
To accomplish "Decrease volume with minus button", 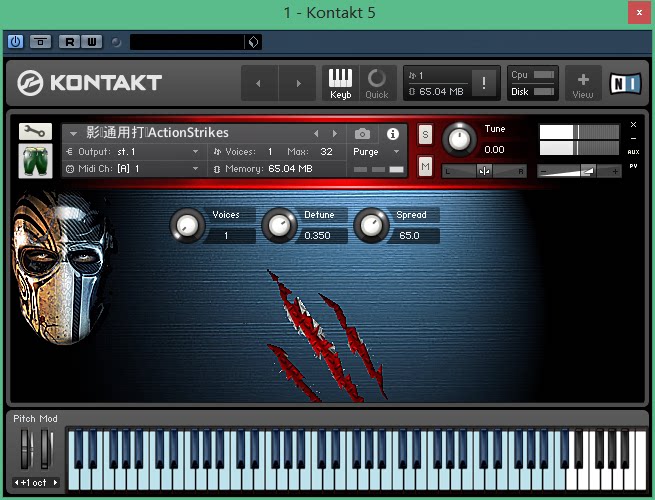I will click(543, 171).
